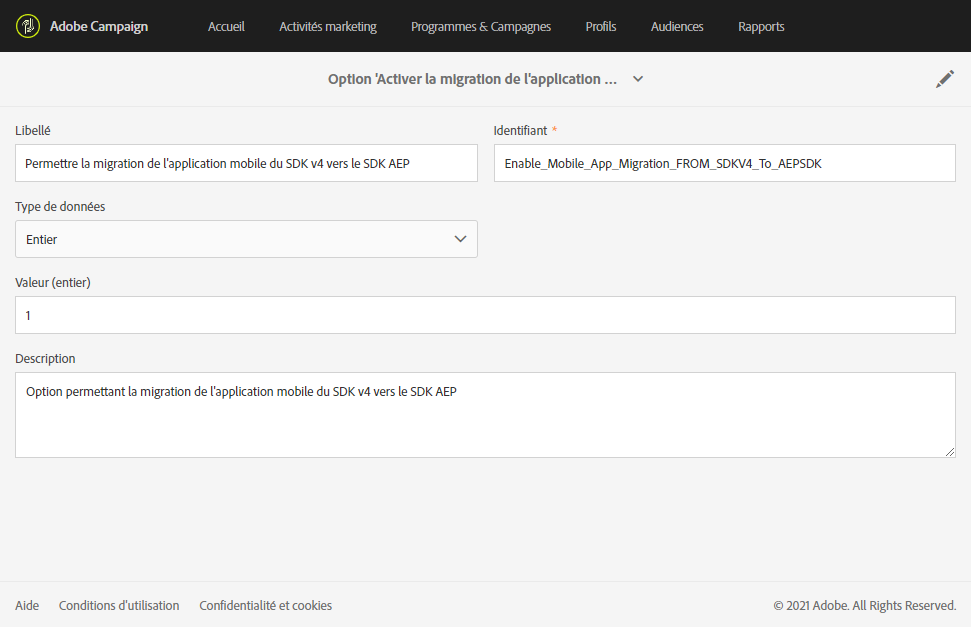Open the Rapports menu
The image size is (971, 627).
[761, 27]
